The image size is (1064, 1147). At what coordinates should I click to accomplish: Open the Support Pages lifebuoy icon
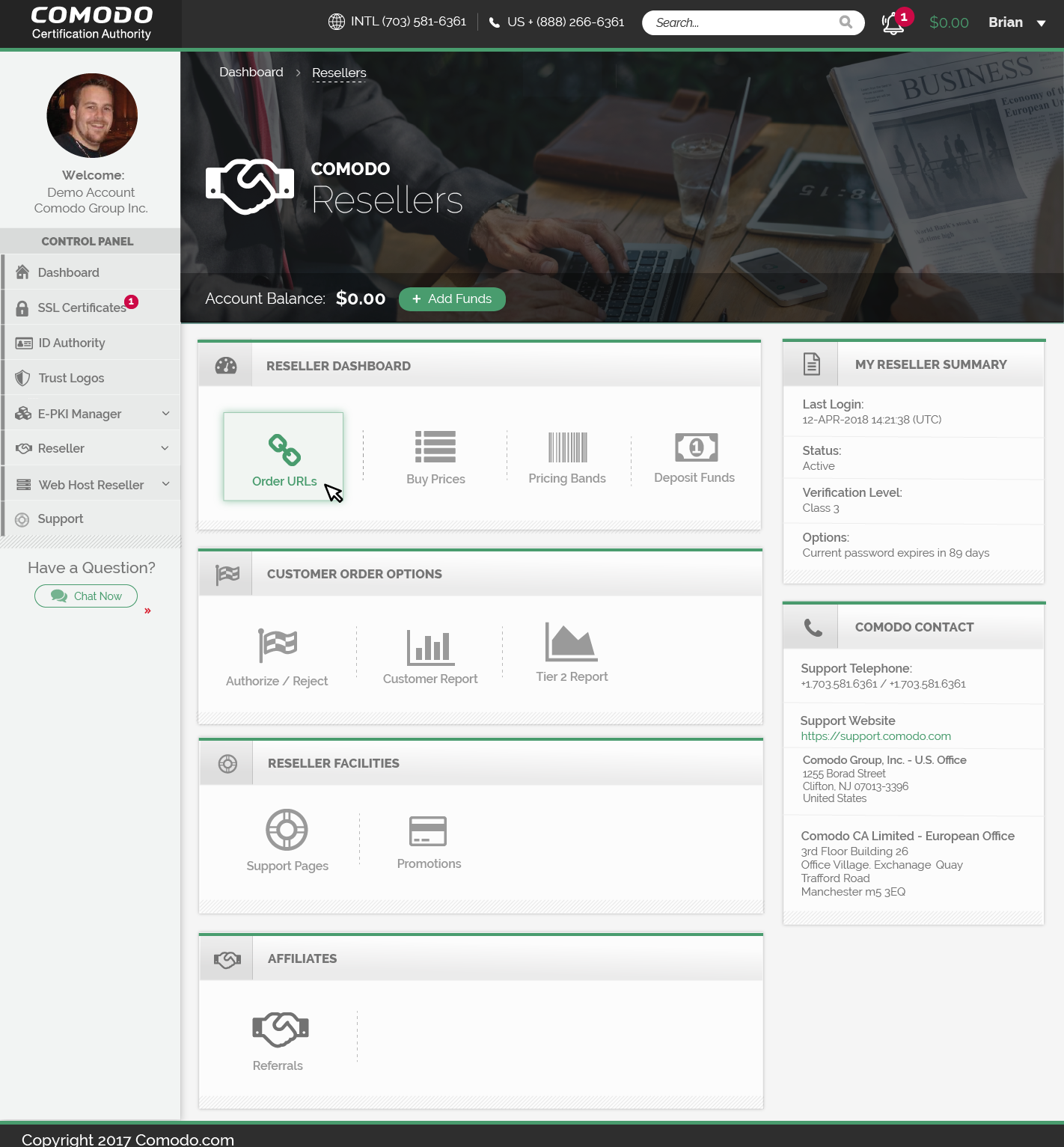287,830
